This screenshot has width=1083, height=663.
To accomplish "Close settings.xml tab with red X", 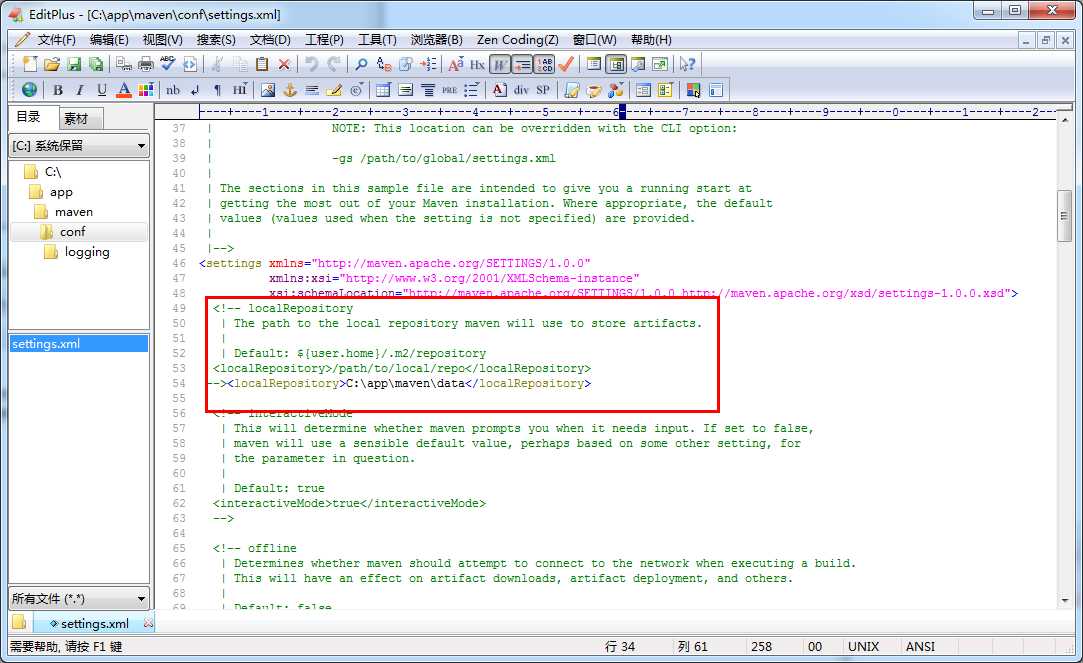I will click(148, 623).
